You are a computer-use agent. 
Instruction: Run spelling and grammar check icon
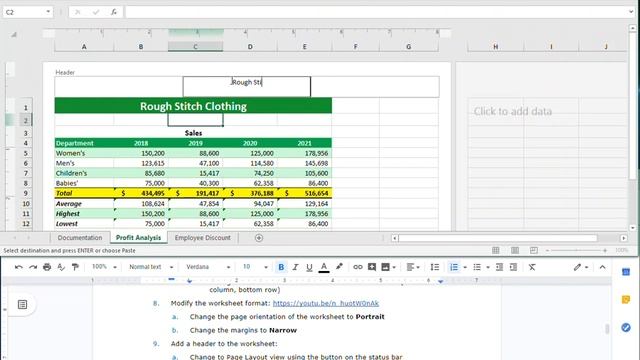pos(61,267)
